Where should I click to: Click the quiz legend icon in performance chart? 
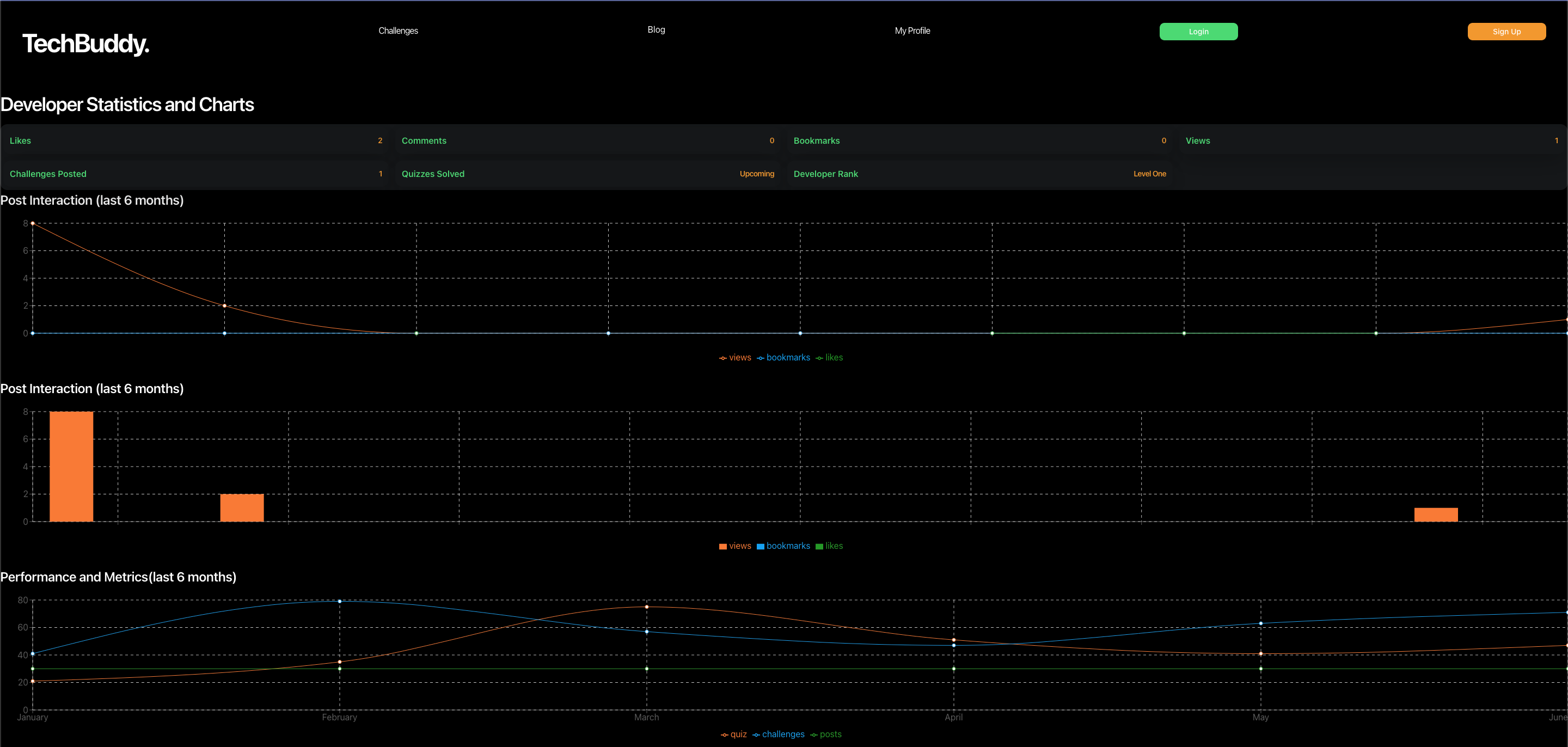(724, 735)
